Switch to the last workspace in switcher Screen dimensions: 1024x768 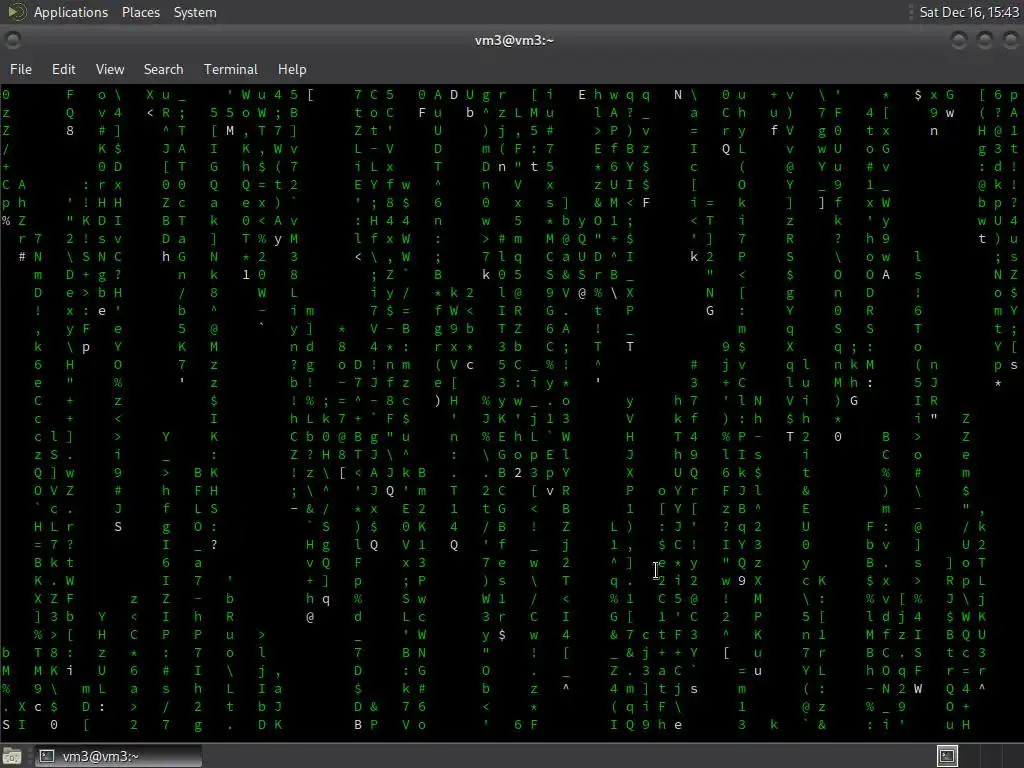(x=1014, y=756)
